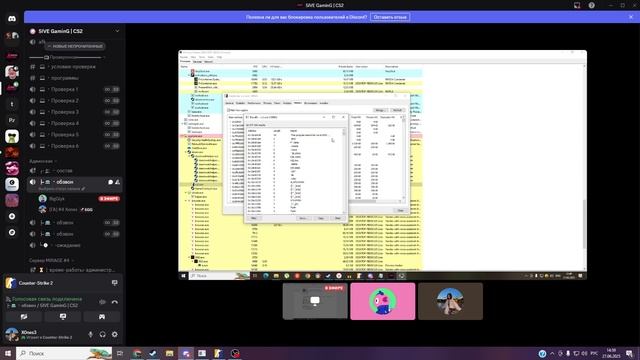Collapse the Админская channel category

click(42, 161)
